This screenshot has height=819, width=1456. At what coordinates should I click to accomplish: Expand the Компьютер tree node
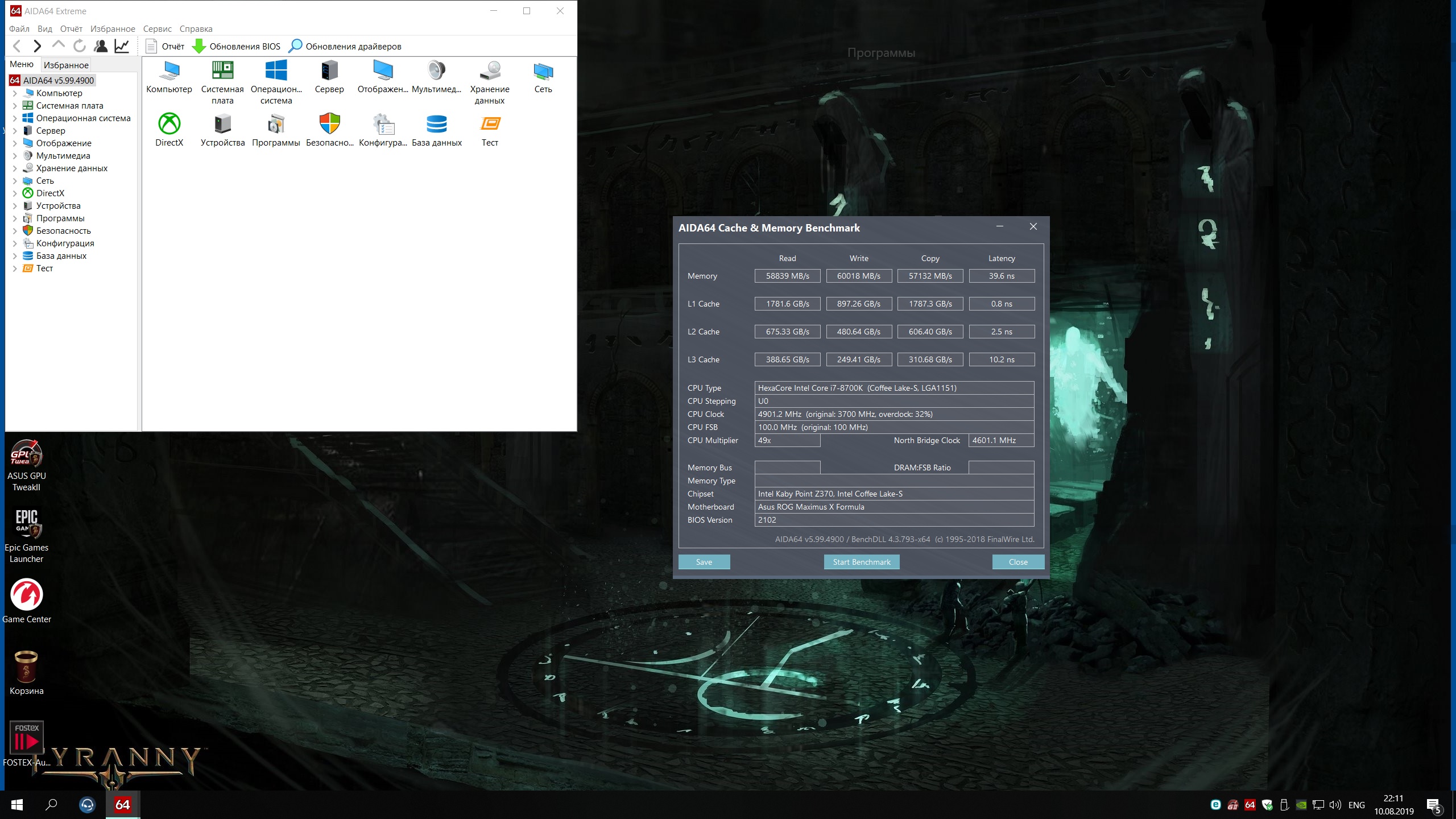point(15,93)
